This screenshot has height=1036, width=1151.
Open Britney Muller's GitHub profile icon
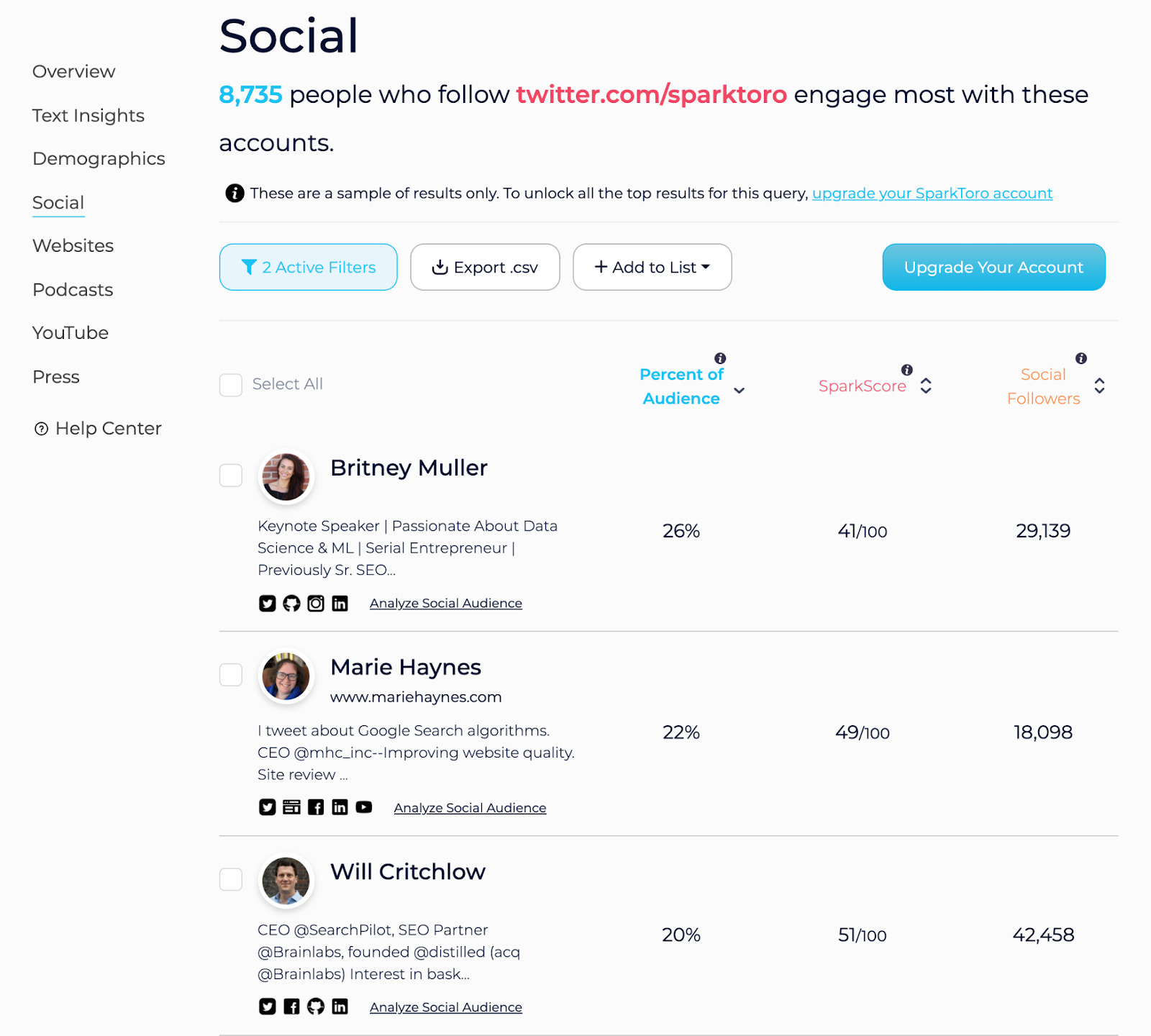click(x=291, y=604)
